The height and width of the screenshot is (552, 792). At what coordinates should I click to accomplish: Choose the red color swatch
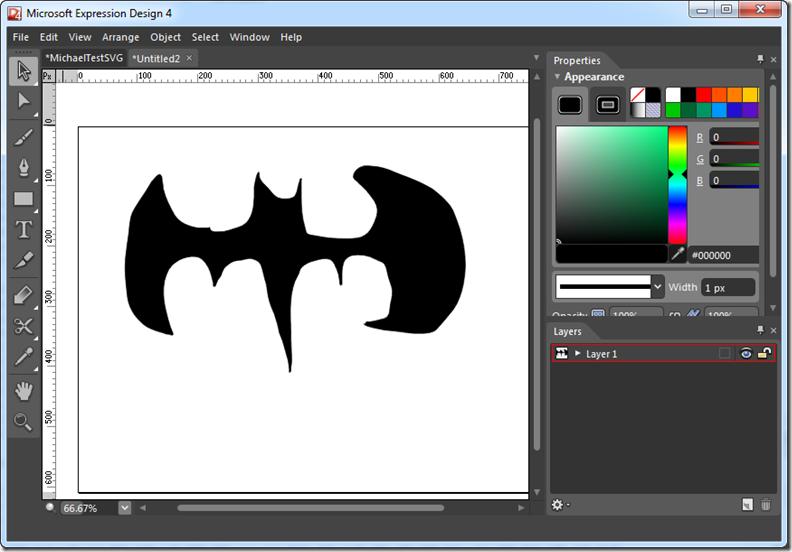[704, 94]
